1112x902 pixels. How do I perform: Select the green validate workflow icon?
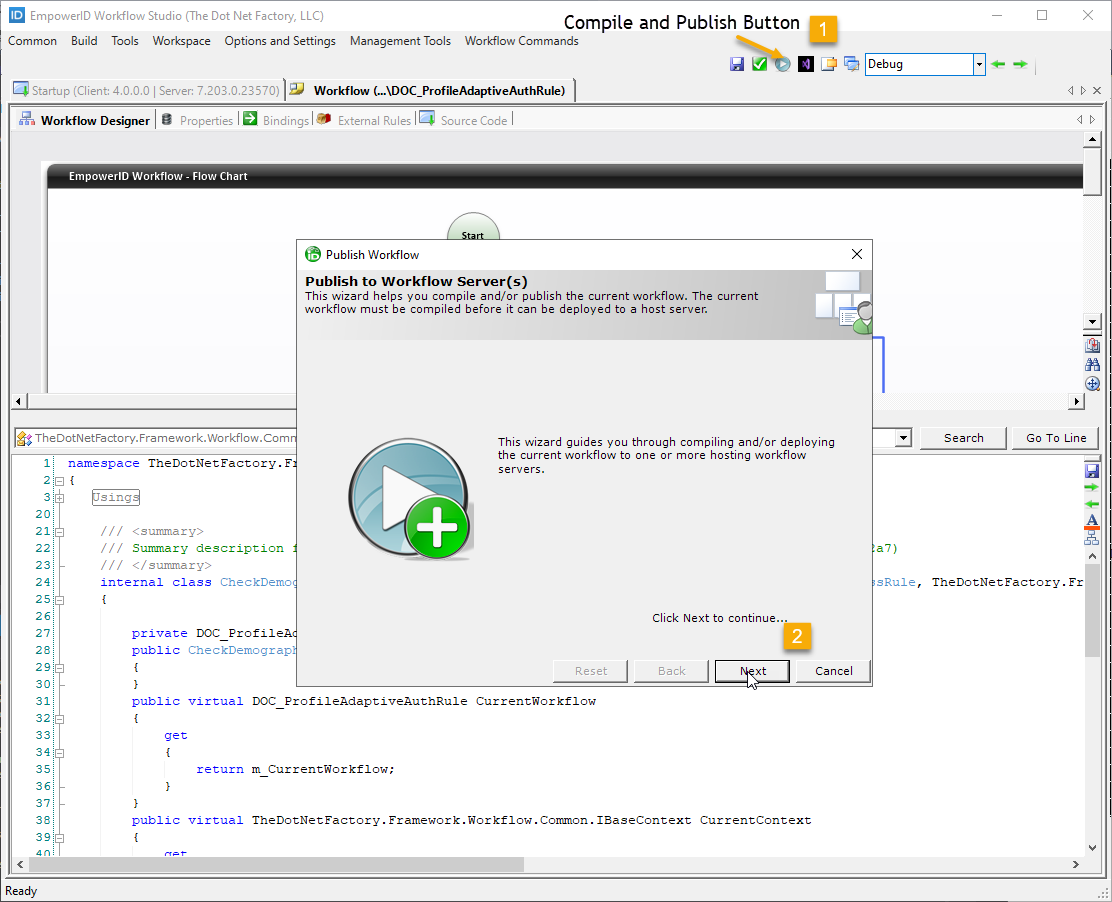click(759, 63)
